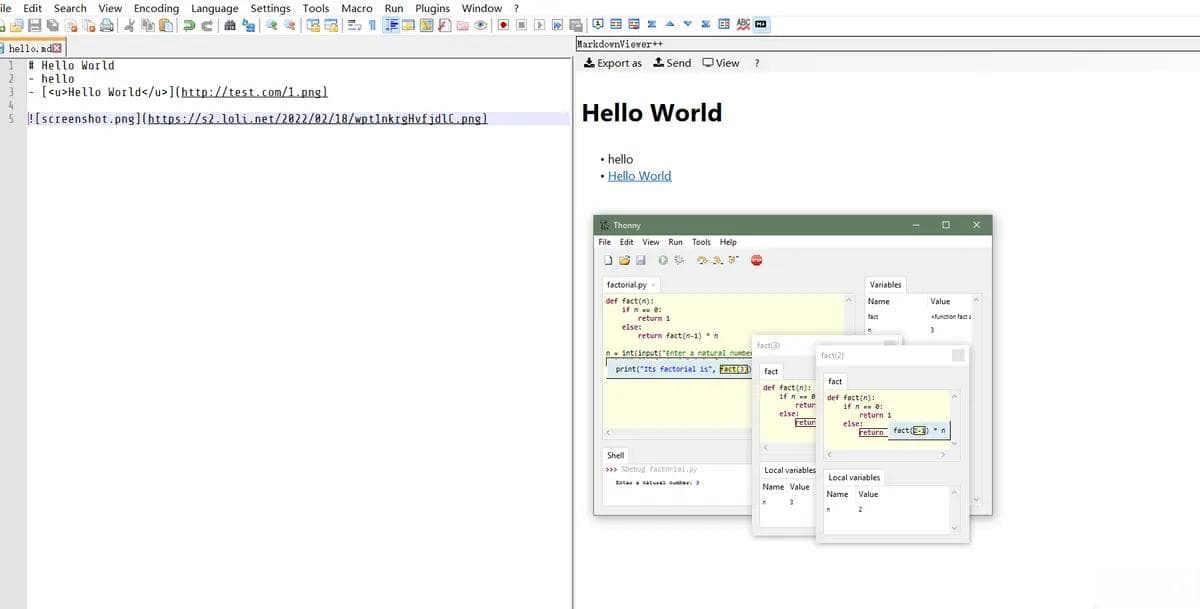Click the test.com/1.png URL in editor
Screen dimensions: 1200x609
click(253, 92)
